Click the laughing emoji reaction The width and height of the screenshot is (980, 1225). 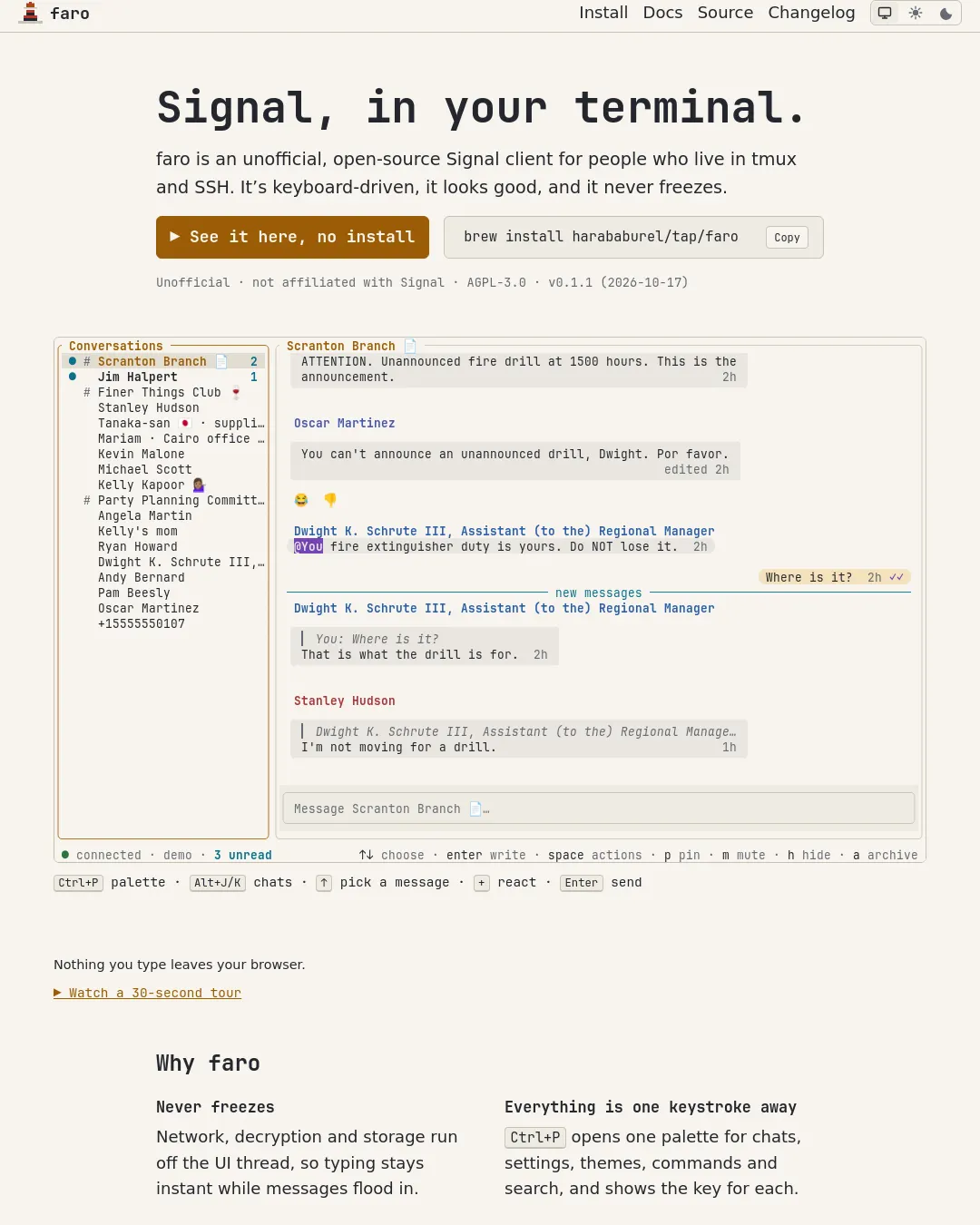(301, 500)
